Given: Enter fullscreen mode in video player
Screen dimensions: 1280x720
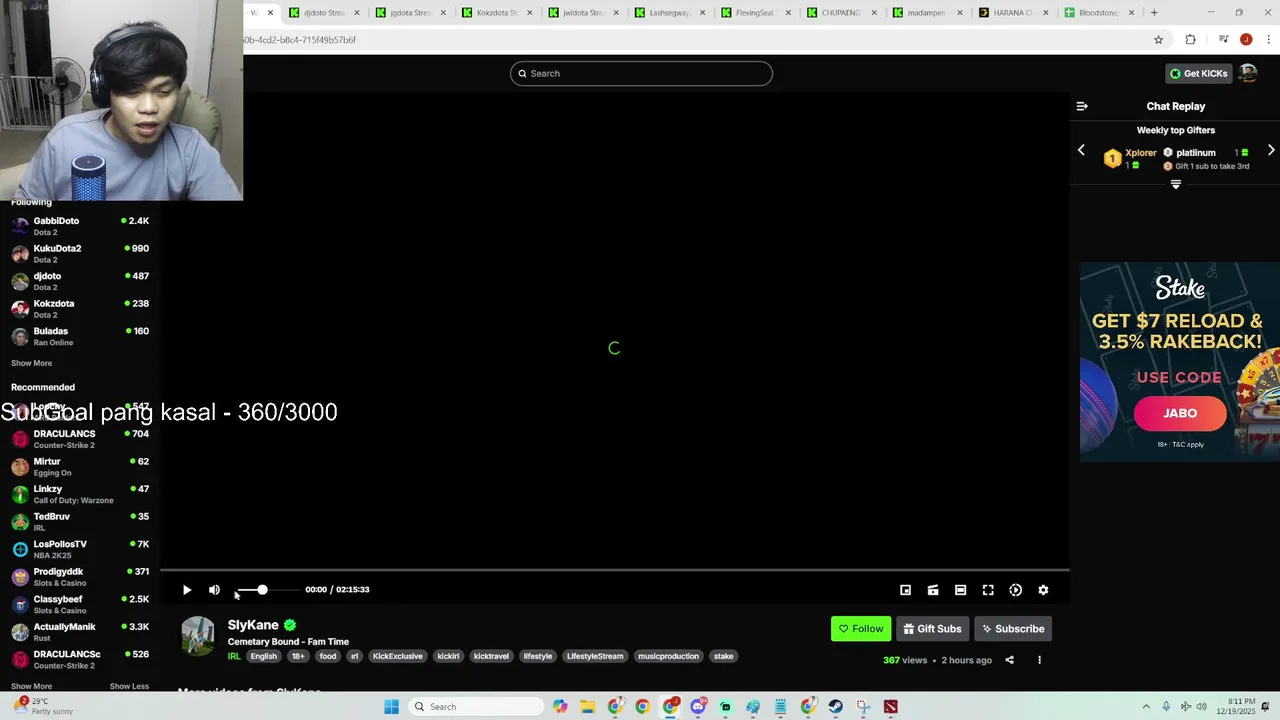Looking at the screenshot, I should (988, 590).
